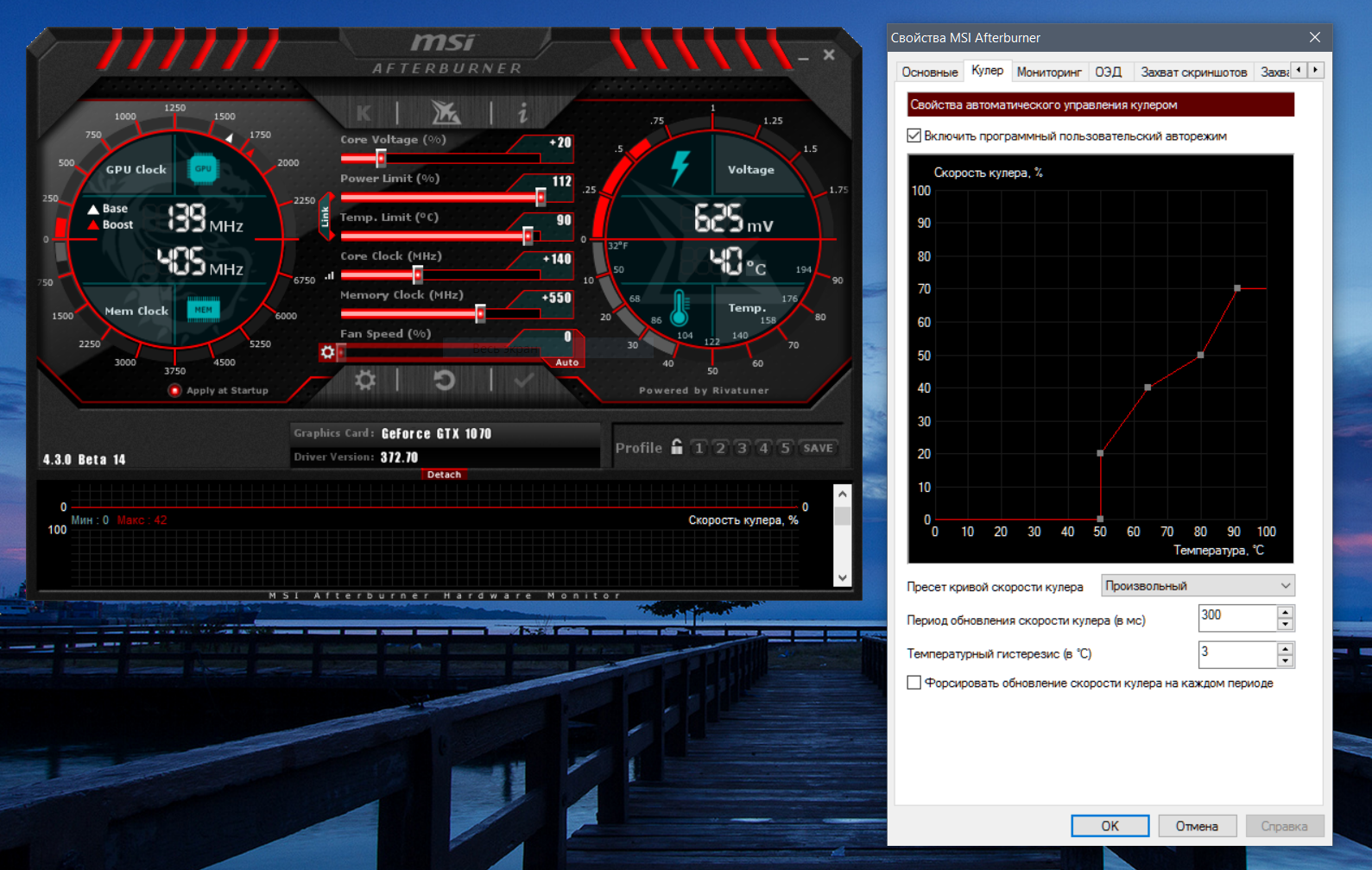Select profile slot 4
Screen dimensions: 1372x870
(763, 448)
